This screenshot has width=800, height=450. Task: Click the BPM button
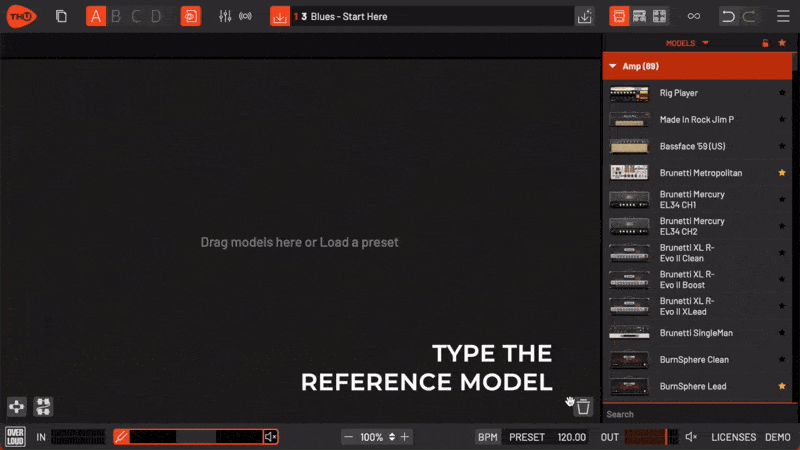tap(487, 437)
